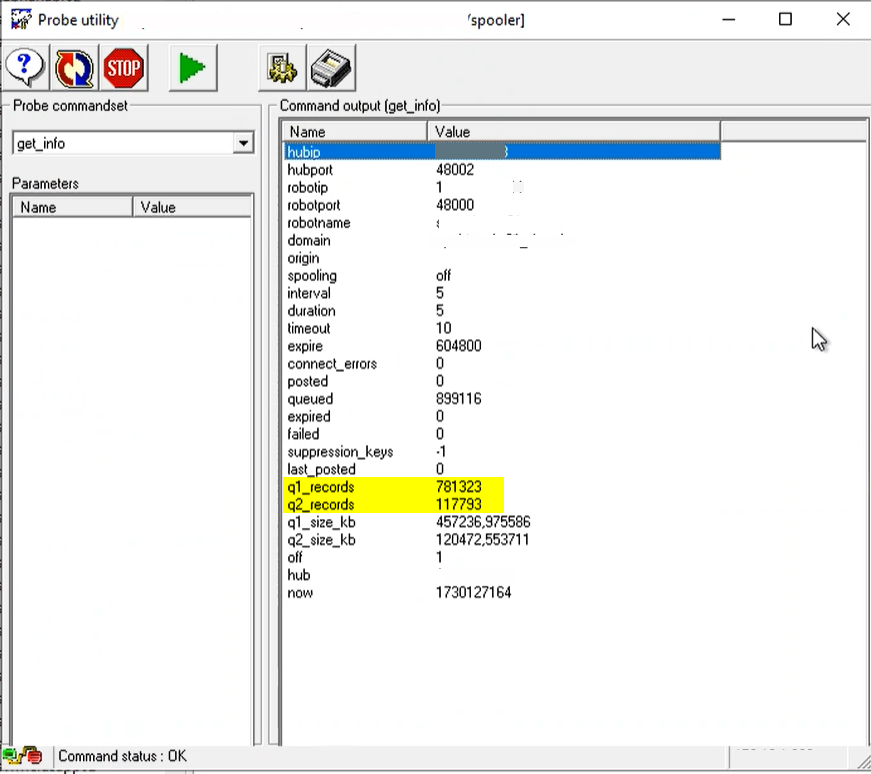Click the printer toolbar icon

pos(330,68)
